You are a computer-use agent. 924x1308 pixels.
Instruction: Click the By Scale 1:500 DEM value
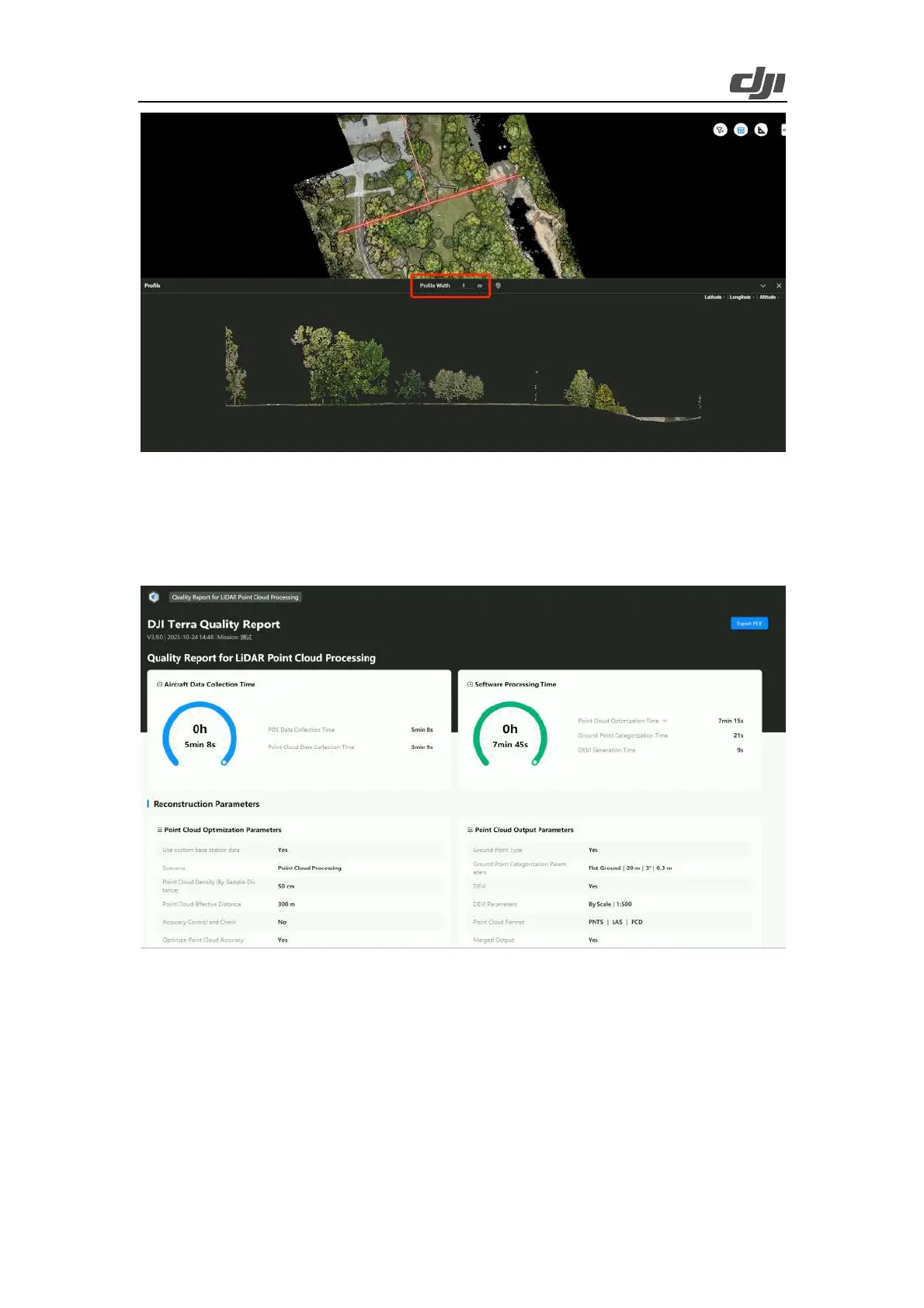coord(610,904)
